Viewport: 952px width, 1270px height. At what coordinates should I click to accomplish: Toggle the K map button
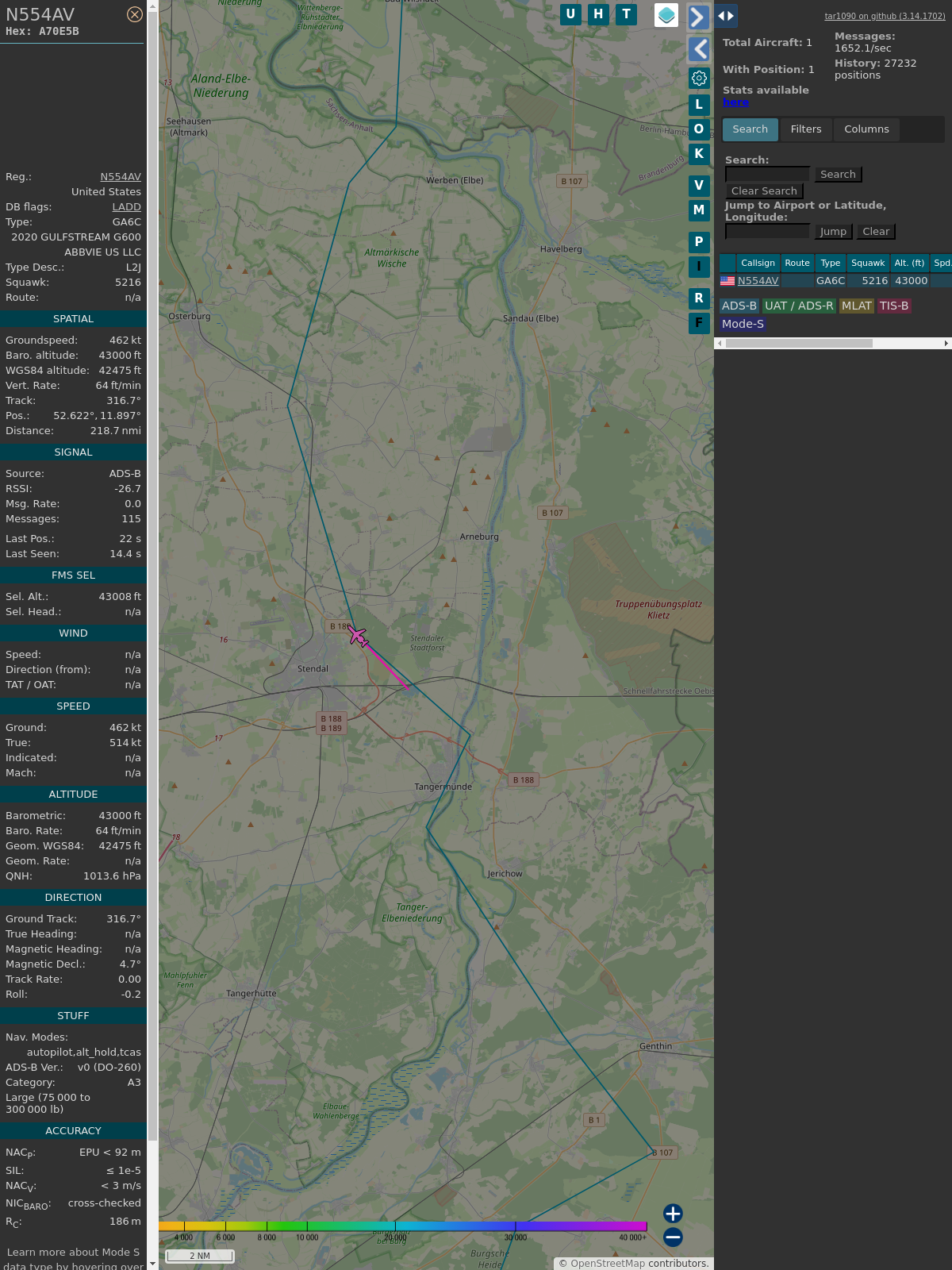[699, 154]
